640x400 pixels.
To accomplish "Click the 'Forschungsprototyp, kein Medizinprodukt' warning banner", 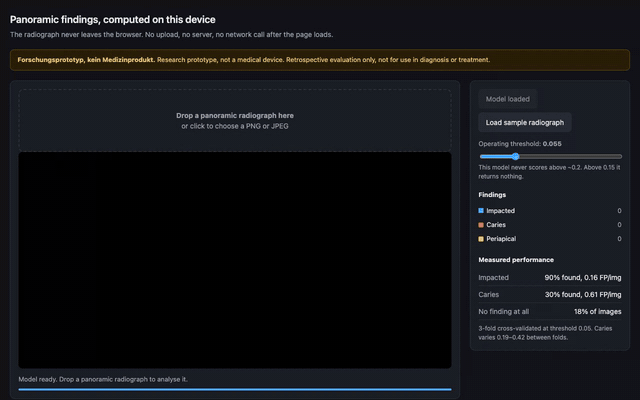I will point(320,60).
